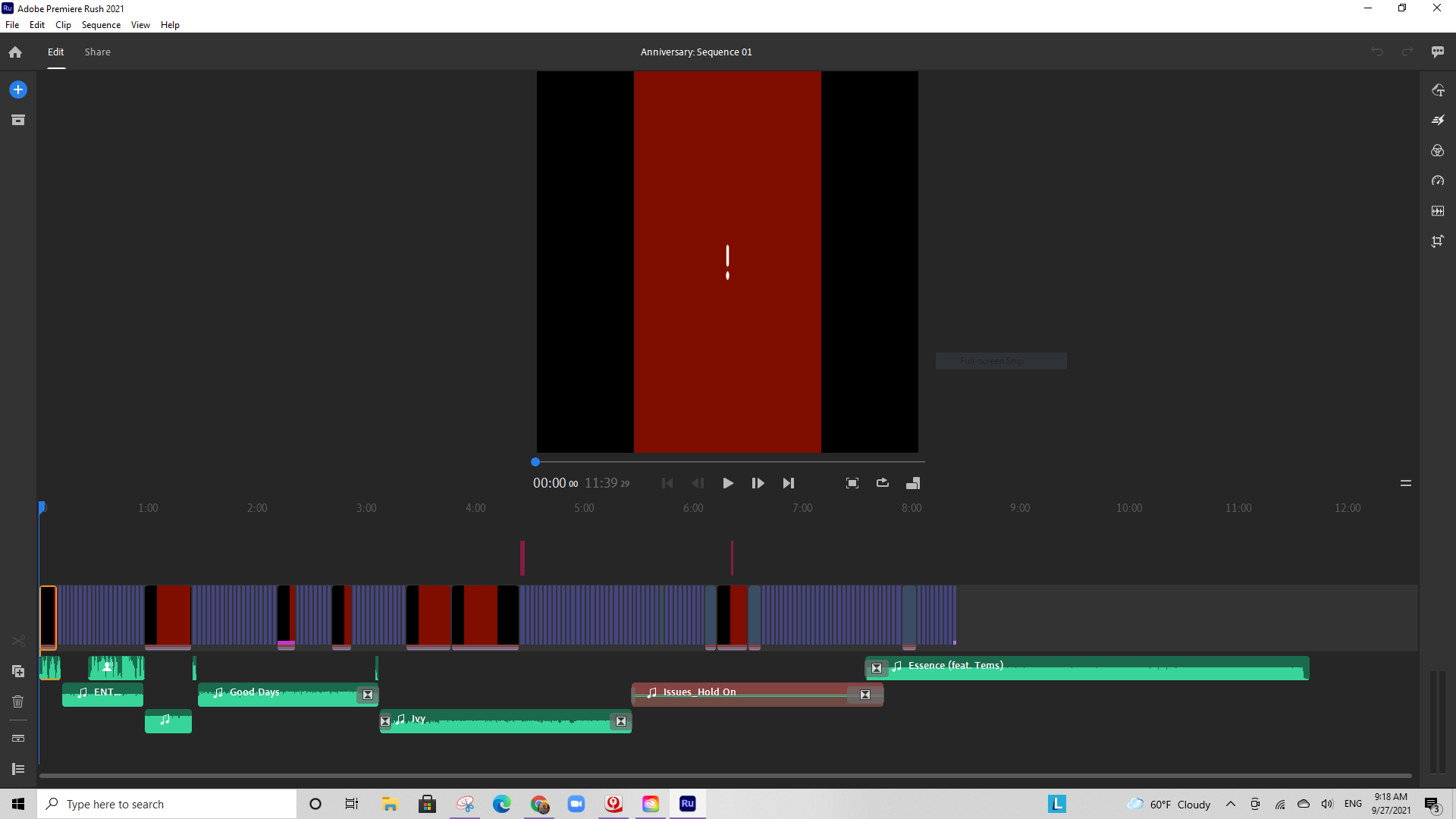
Task: Open the timeline settings hamburger menu
Action: [1407, 483]
